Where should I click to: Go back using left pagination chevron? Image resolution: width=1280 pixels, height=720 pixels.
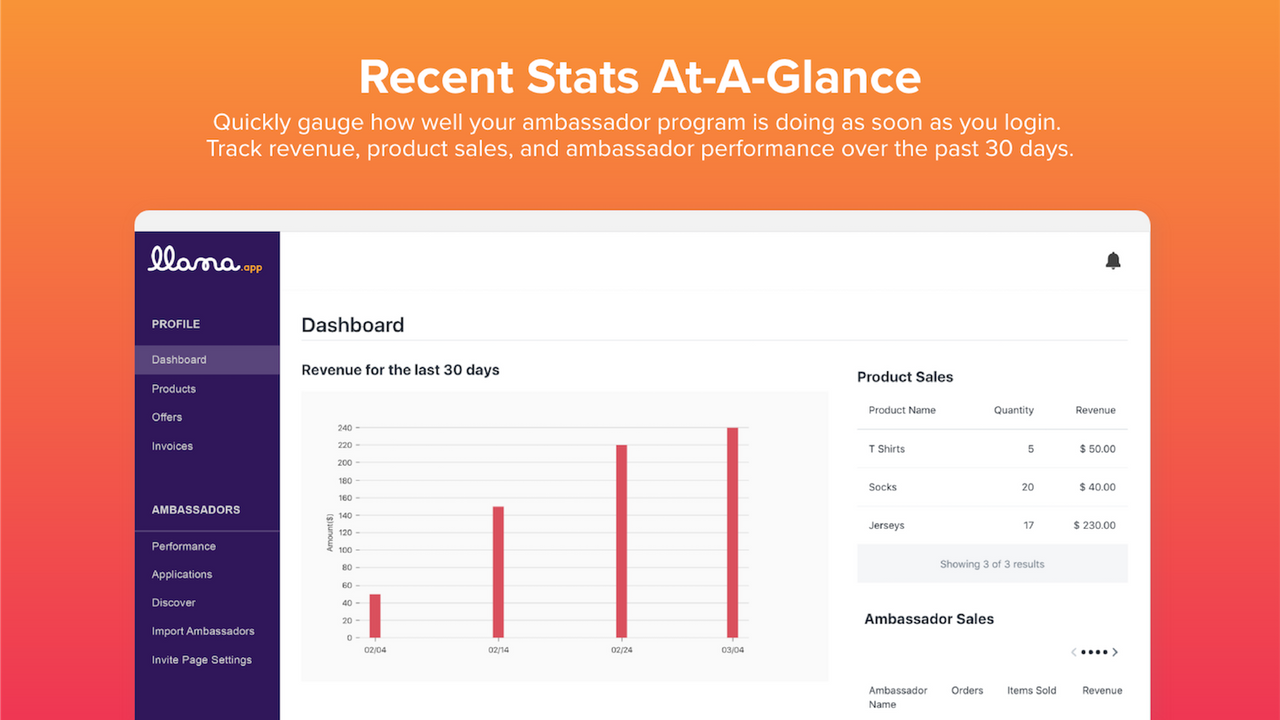point(1074,651)
